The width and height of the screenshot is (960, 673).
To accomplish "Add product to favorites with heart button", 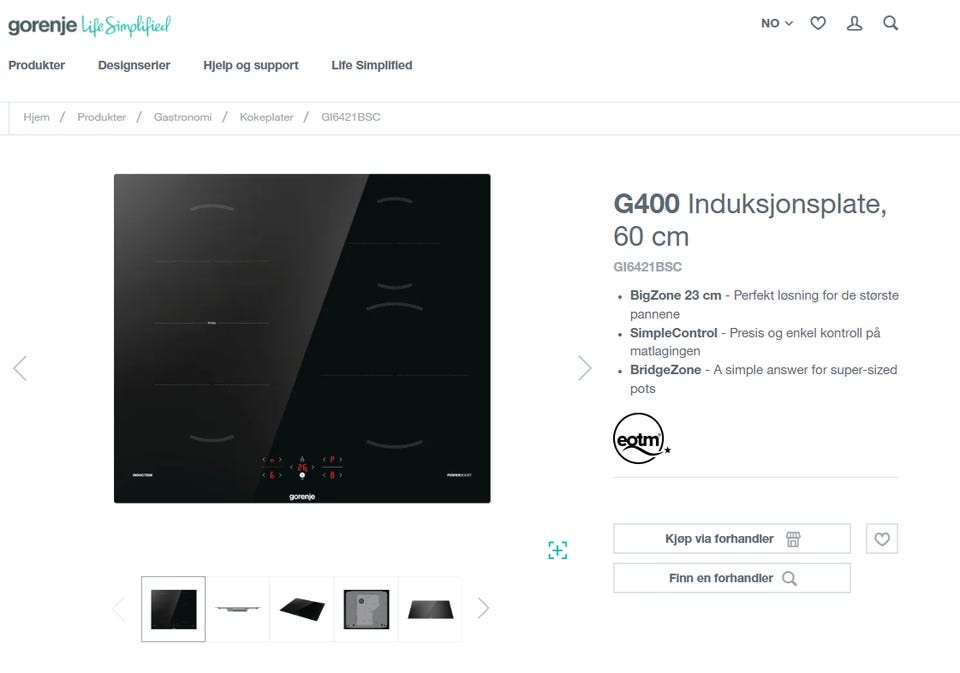I will coord(882,539).
